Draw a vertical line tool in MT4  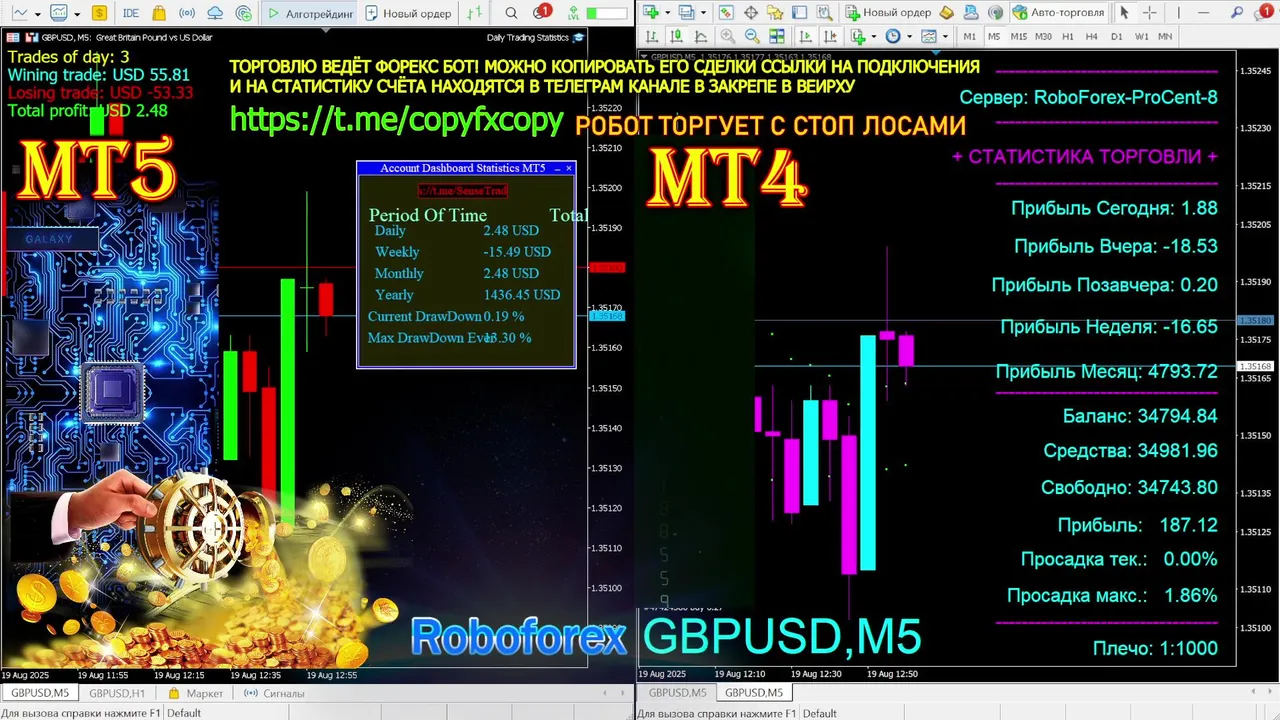coord(1178,12)
